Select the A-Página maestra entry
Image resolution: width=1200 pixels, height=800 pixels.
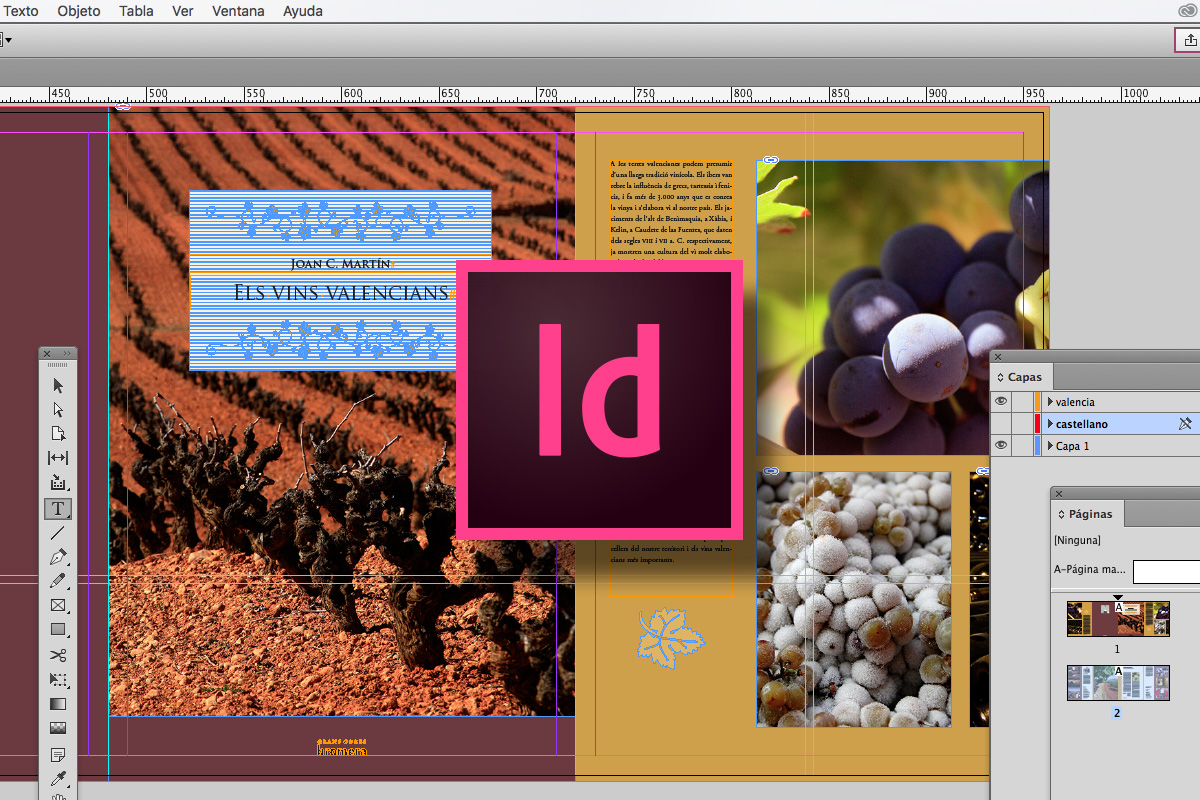[x=1090, y=571]
